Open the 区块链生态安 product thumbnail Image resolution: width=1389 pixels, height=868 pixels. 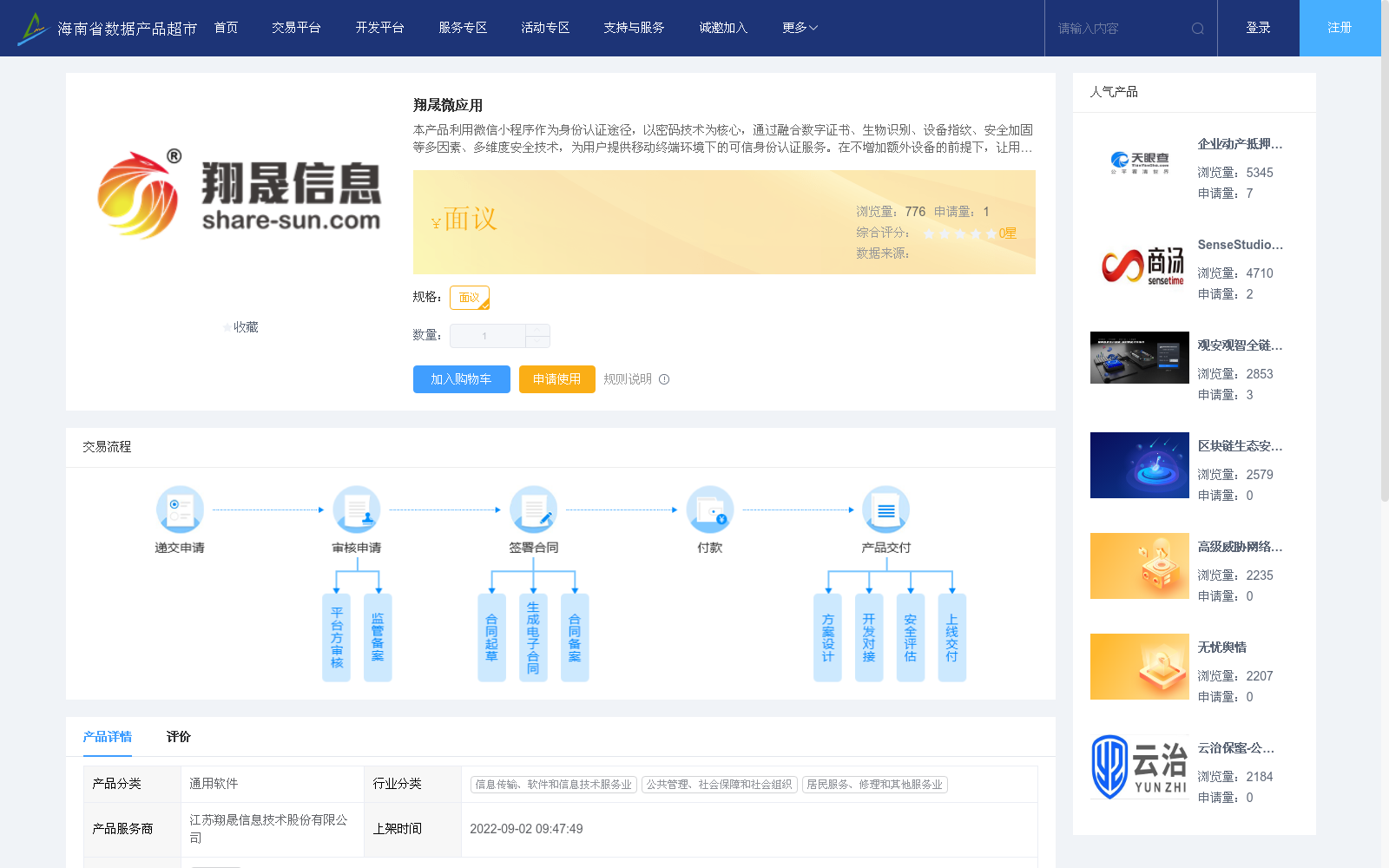click(1140, 465)
